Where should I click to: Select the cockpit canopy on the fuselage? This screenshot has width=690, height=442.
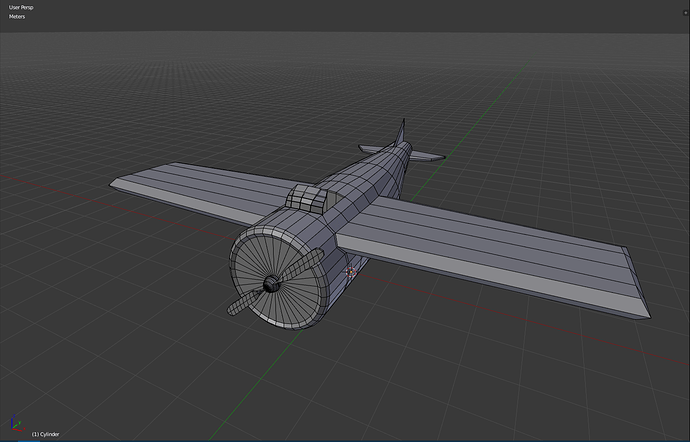pos(307,197)
